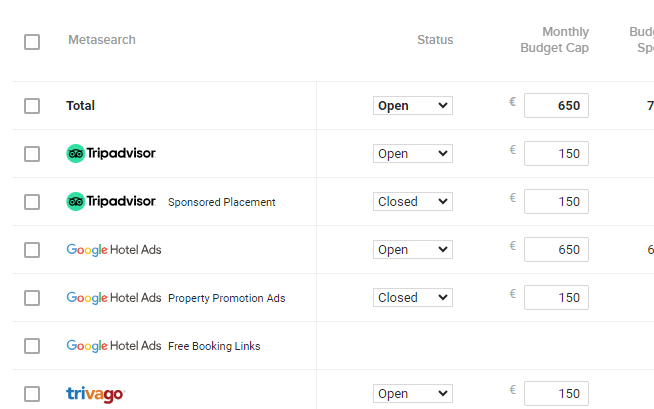Tick the Free Booking Links row checkbox

[32, 346]
